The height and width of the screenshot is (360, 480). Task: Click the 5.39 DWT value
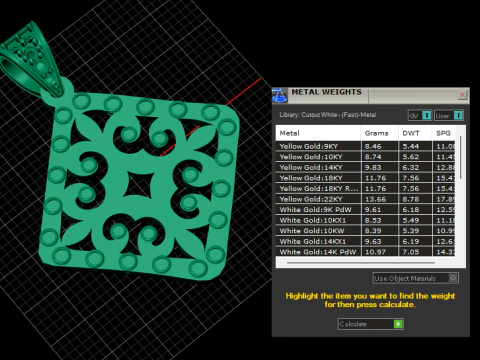click(411, 231)
